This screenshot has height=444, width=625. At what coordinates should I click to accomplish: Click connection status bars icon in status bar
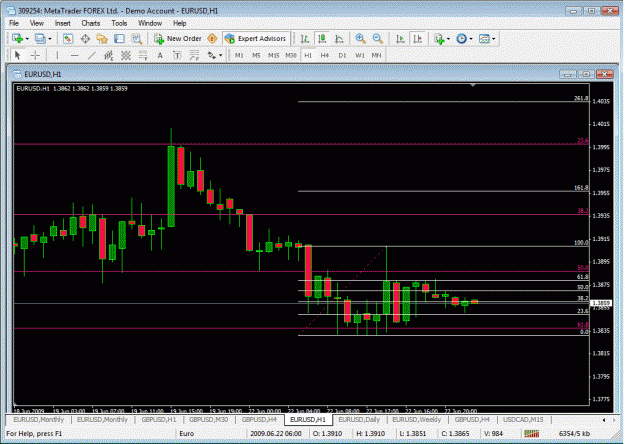point(531,434)
